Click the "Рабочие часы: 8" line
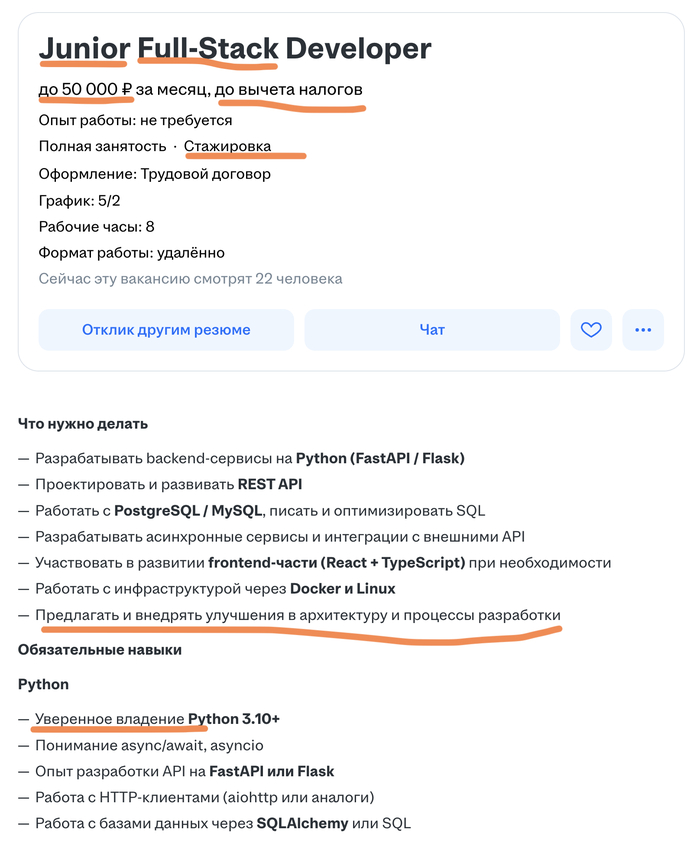Screen dimensions: 700x846 coord(96,226)
